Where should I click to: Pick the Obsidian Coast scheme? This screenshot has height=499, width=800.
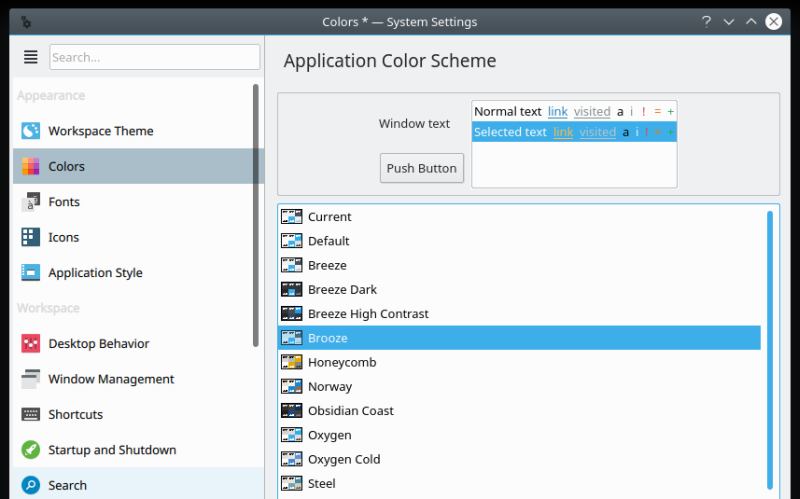pos(350,411)
